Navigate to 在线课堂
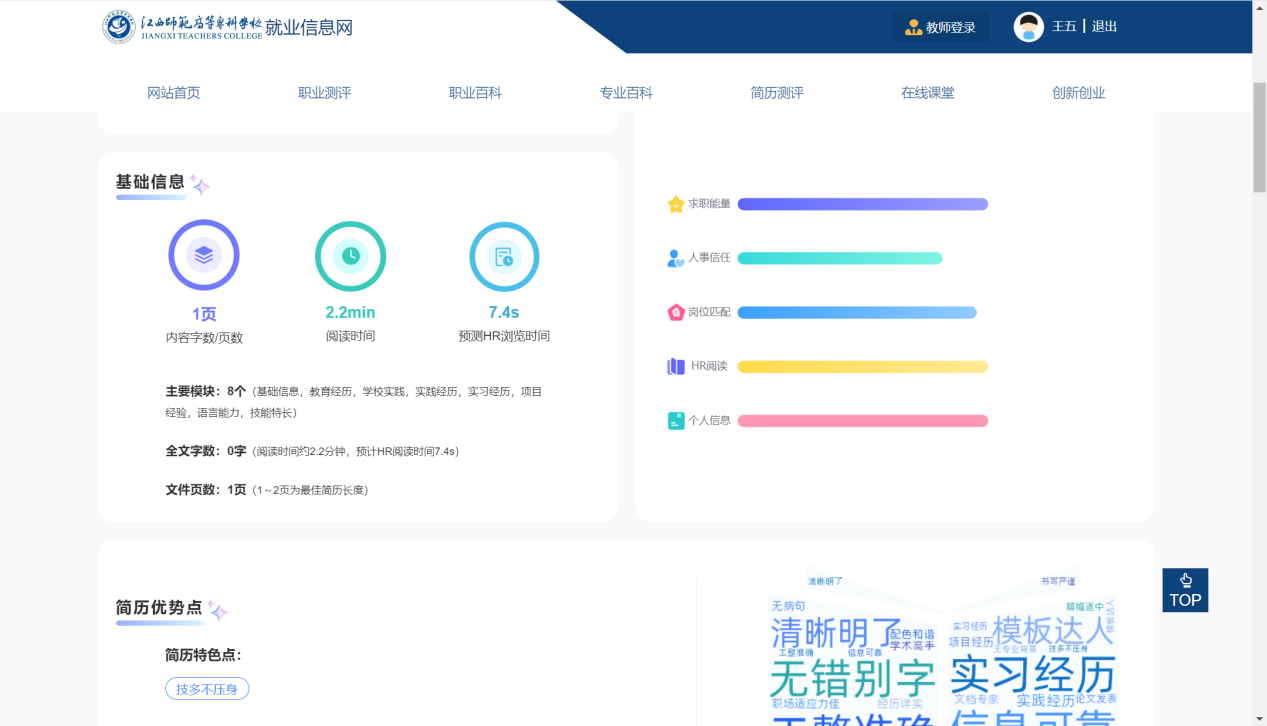This screenshot has width=1267, height=726. pos(927,92)
